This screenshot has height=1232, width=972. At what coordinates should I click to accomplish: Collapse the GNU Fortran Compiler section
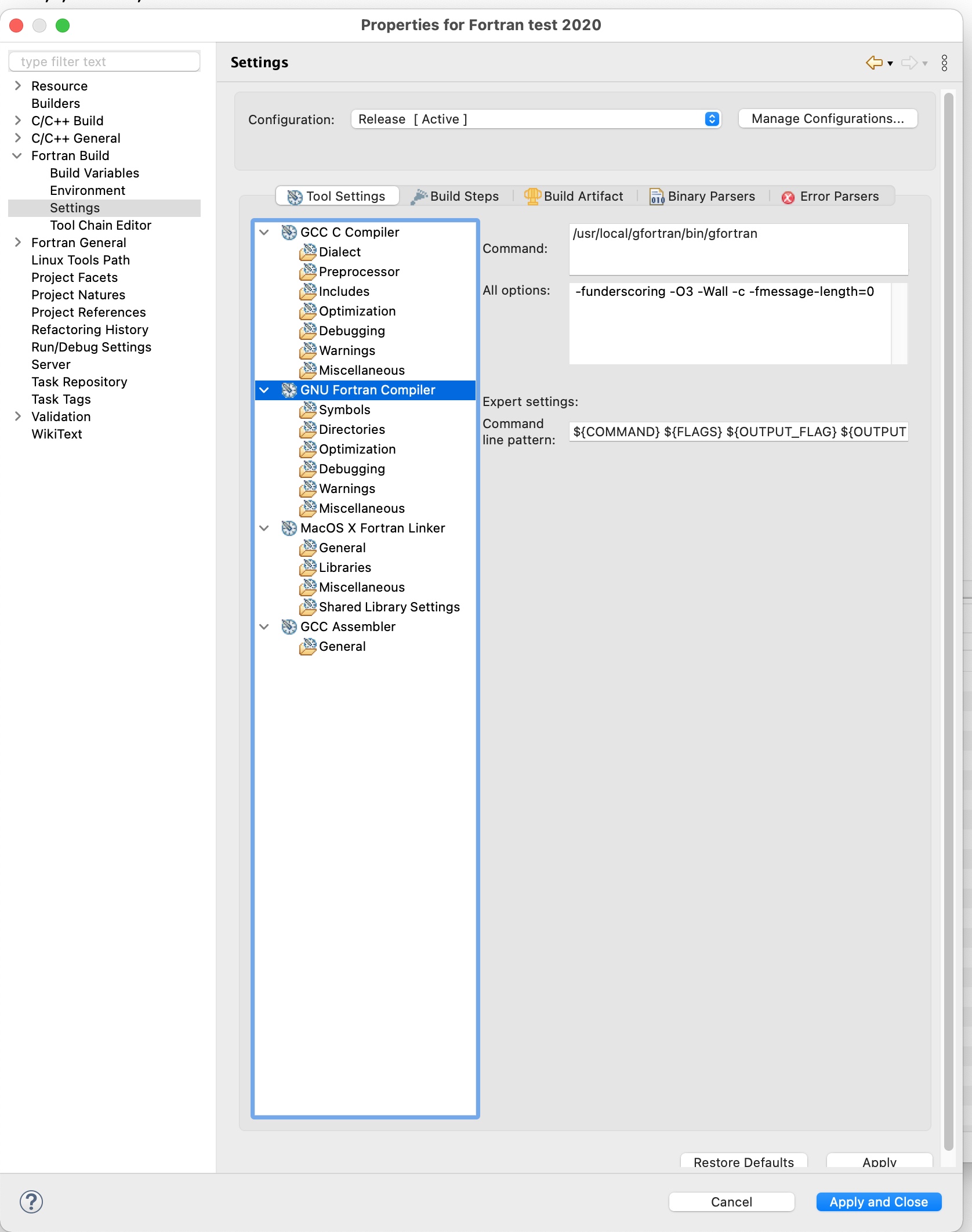(264, 390)
